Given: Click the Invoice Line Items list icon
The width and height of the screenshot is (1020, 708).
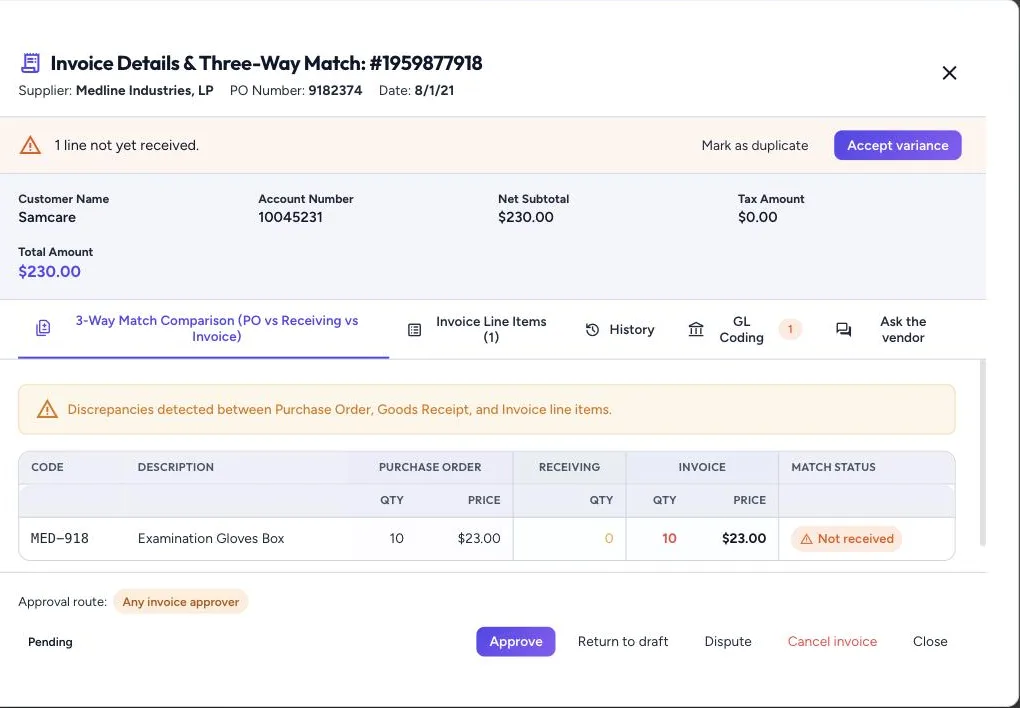Looking at the screenshot, I should (x=414, y=330).
